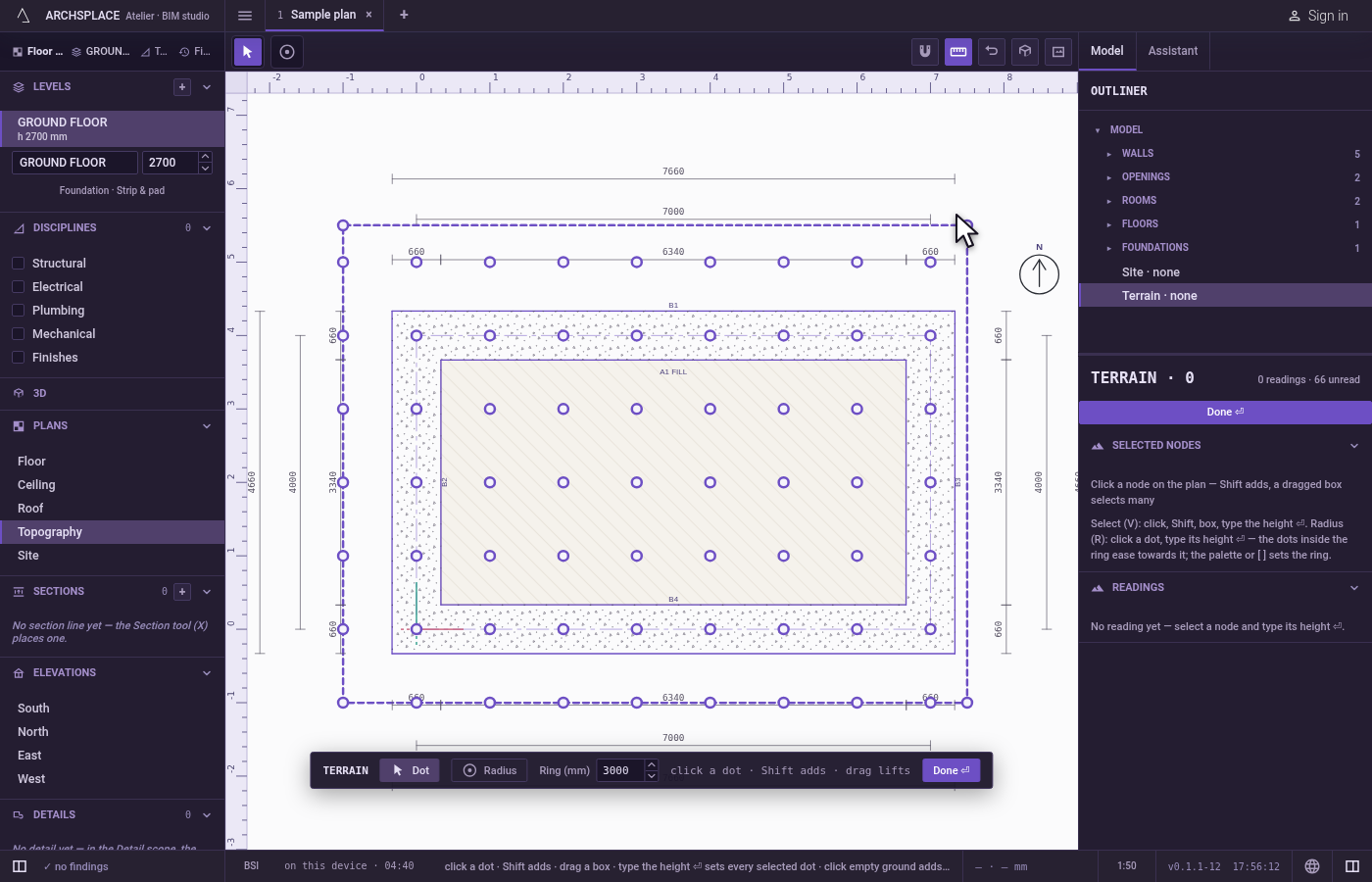Open the 3D view section
This screenshot has width=1372, height=882.
click(x=113, y=393)
